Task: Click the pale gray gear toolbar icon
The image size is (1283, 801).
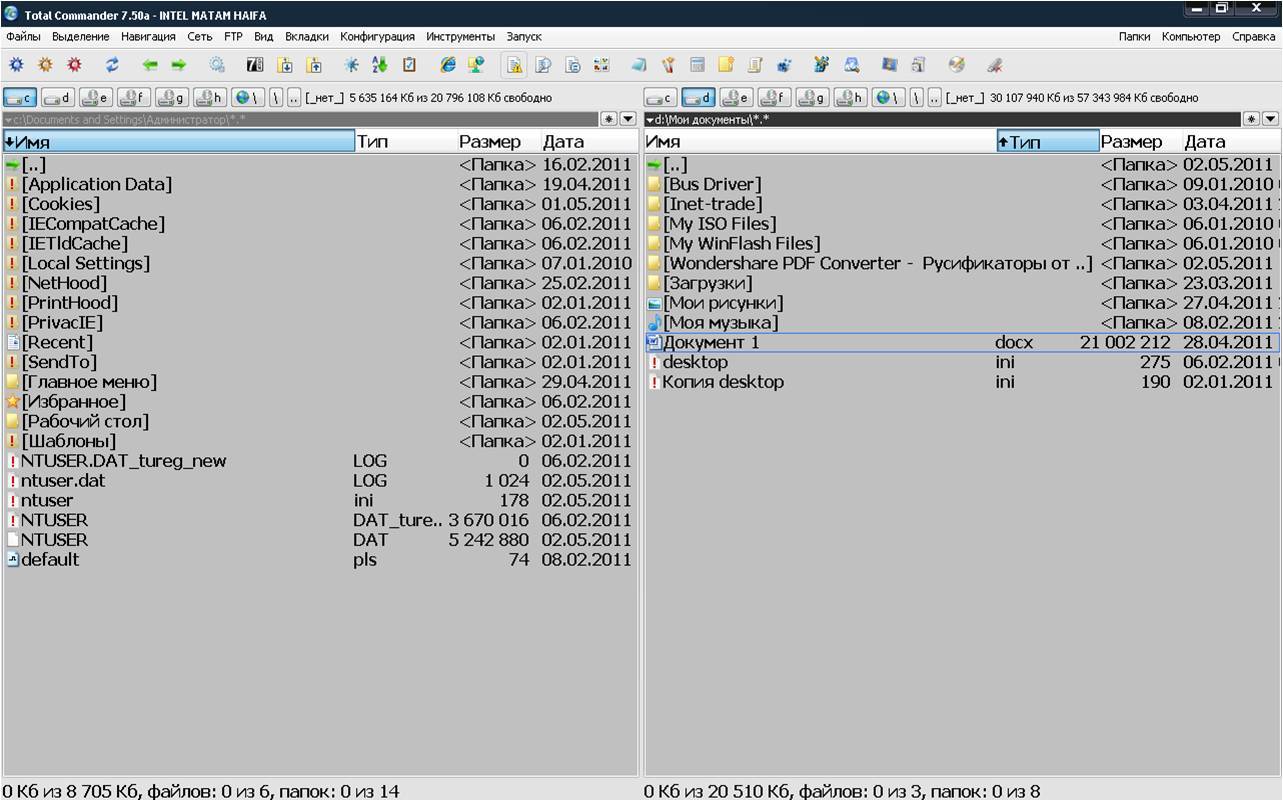Action: click(216, 65)
